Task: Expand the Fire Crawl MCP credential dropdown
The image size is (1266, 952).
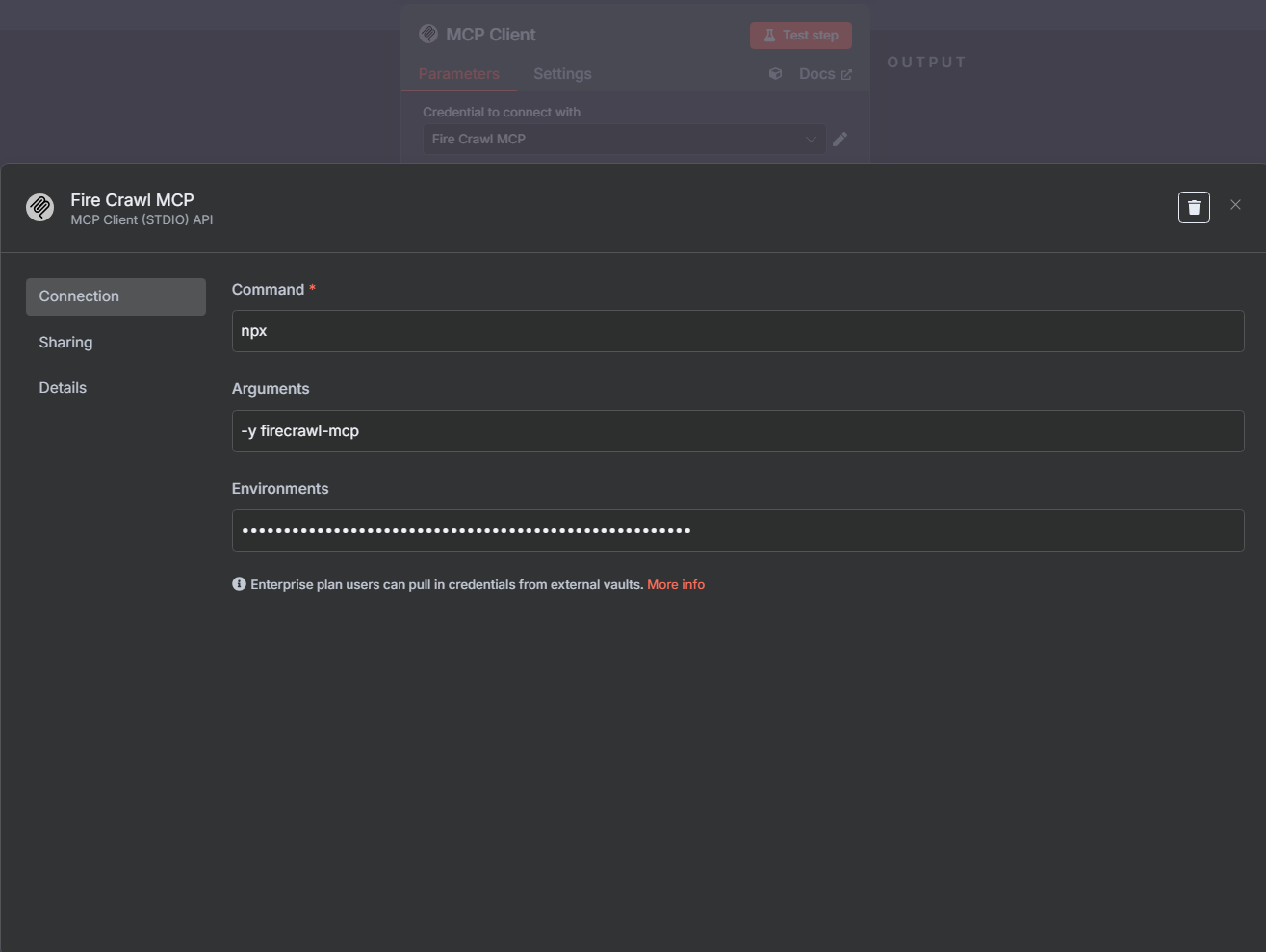Action: [624, 139]
